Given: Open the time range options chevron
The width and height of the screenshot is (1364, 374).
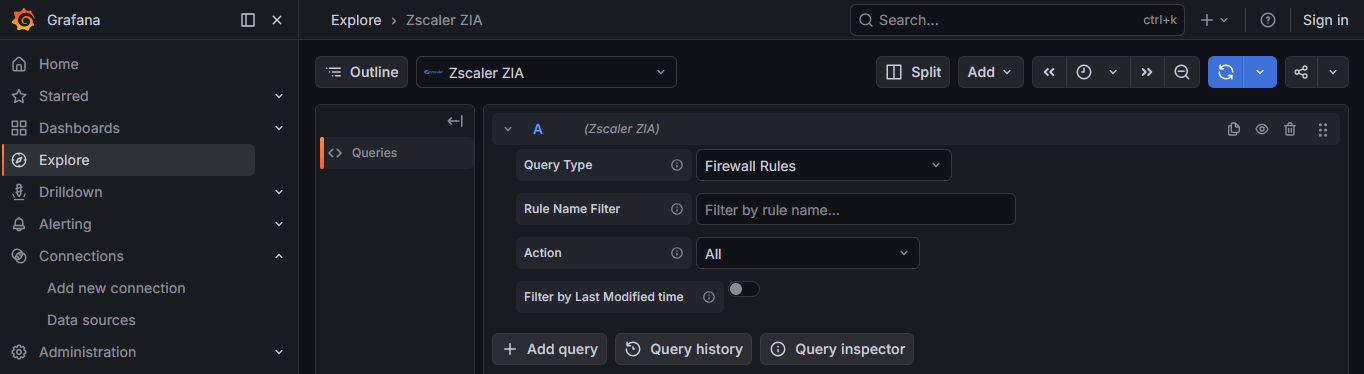Looking at the screenshot, I should [x=1113, y=72].
